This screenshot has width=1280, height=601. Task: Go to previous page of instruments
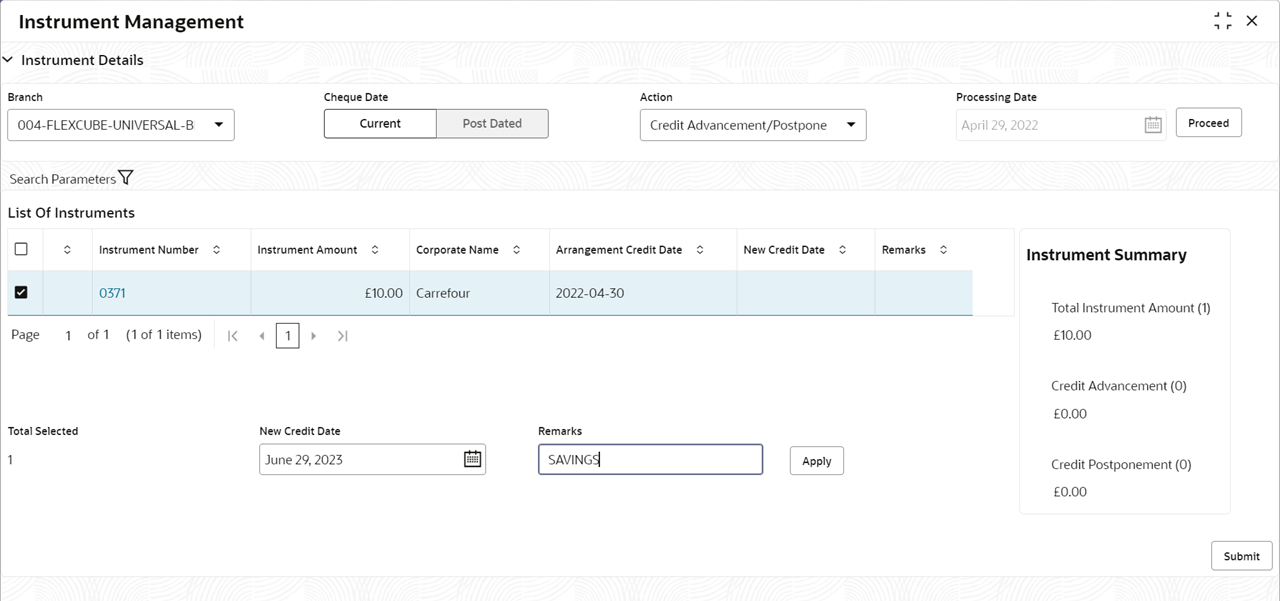coord(262,336)
